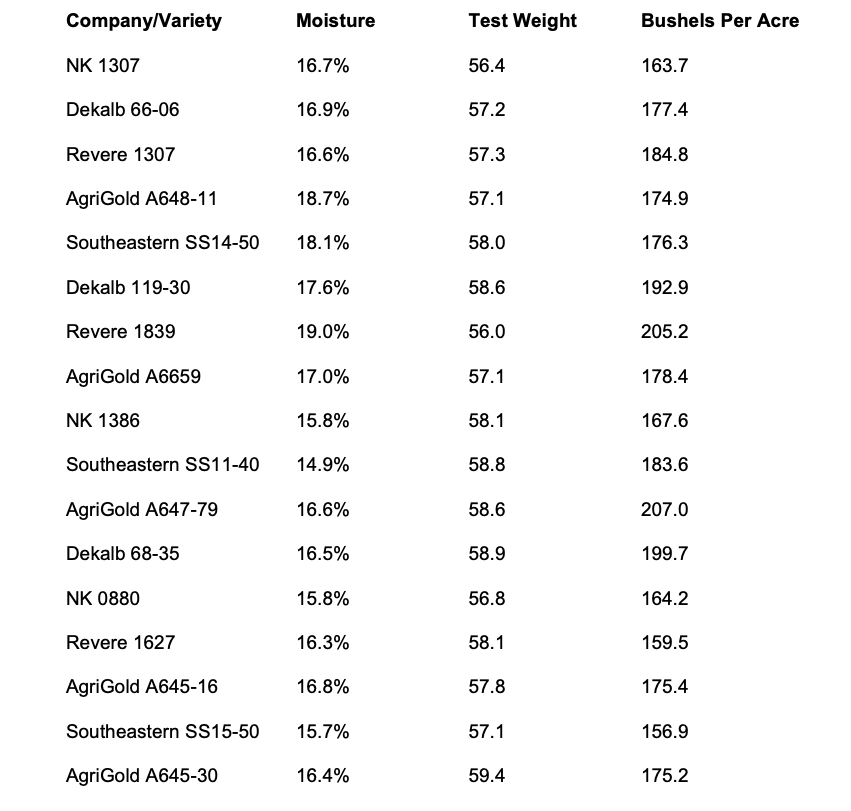Click the 19.0% moisture value
Image resolution: width=851 pixels, height=811 pixels.
coord(322,332)
